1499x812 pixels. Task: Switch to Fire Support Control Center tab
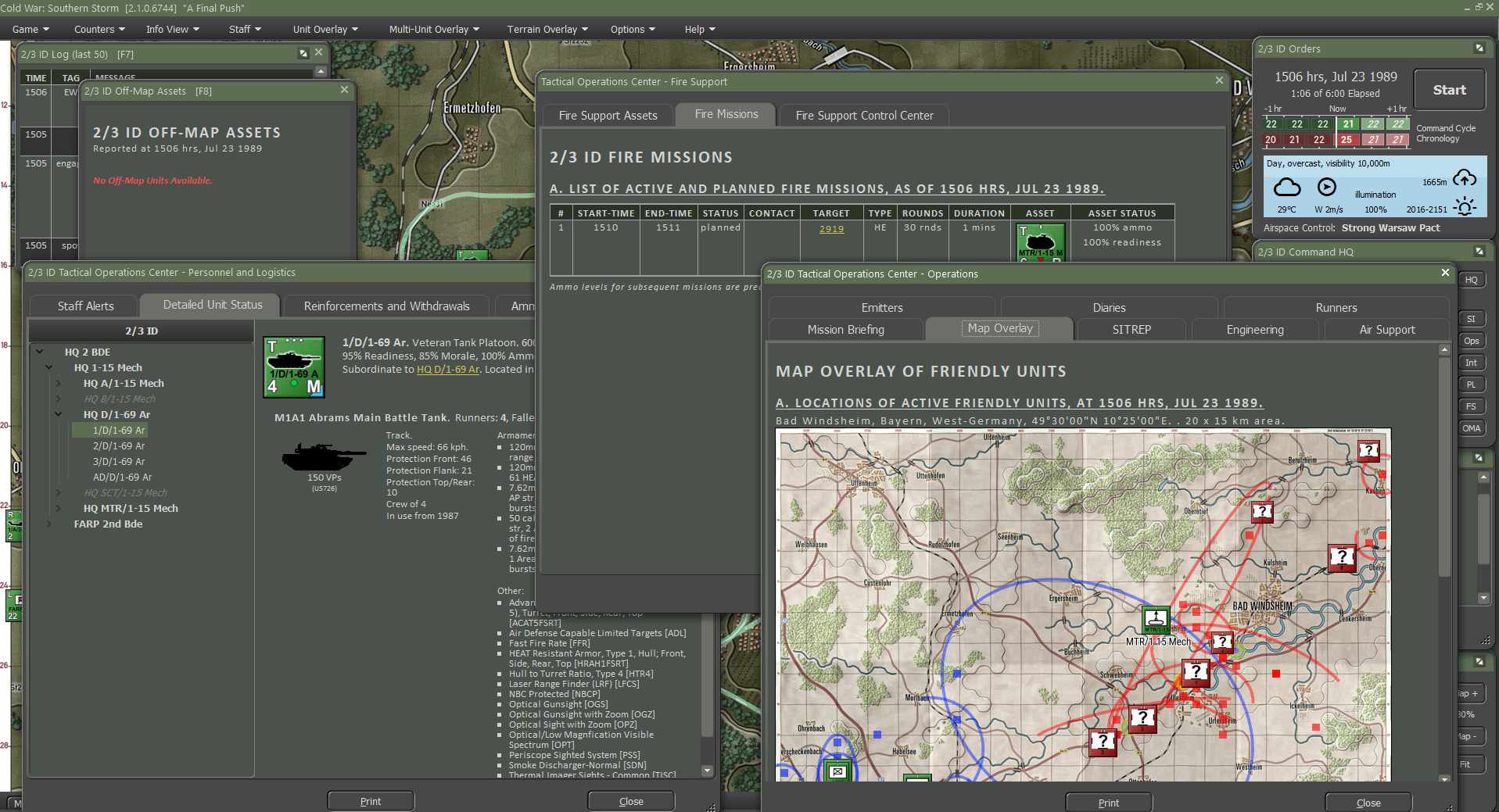[x=864, y=116]
